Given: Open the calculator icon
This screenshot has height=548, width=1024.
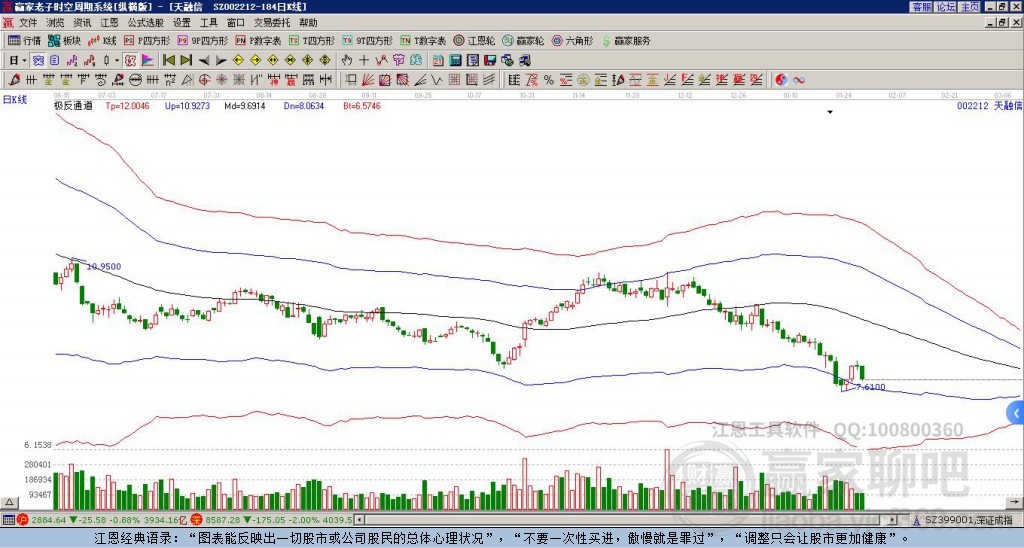Looking at the screenshot, I should click(x=456, y=61).
